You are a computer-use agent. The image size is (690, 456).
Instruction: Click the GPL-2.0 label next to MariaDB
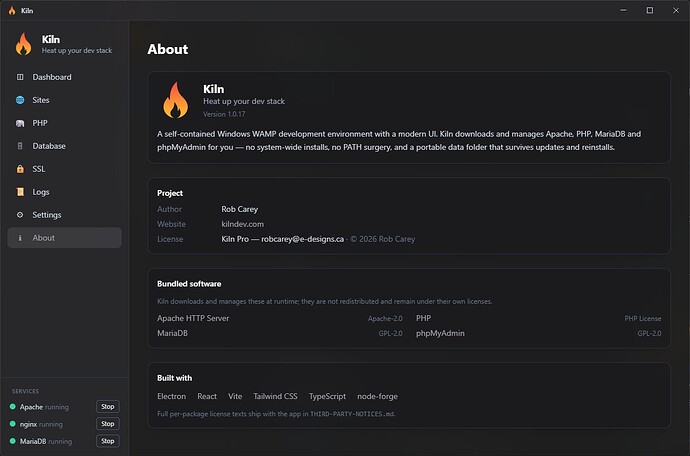390,334
